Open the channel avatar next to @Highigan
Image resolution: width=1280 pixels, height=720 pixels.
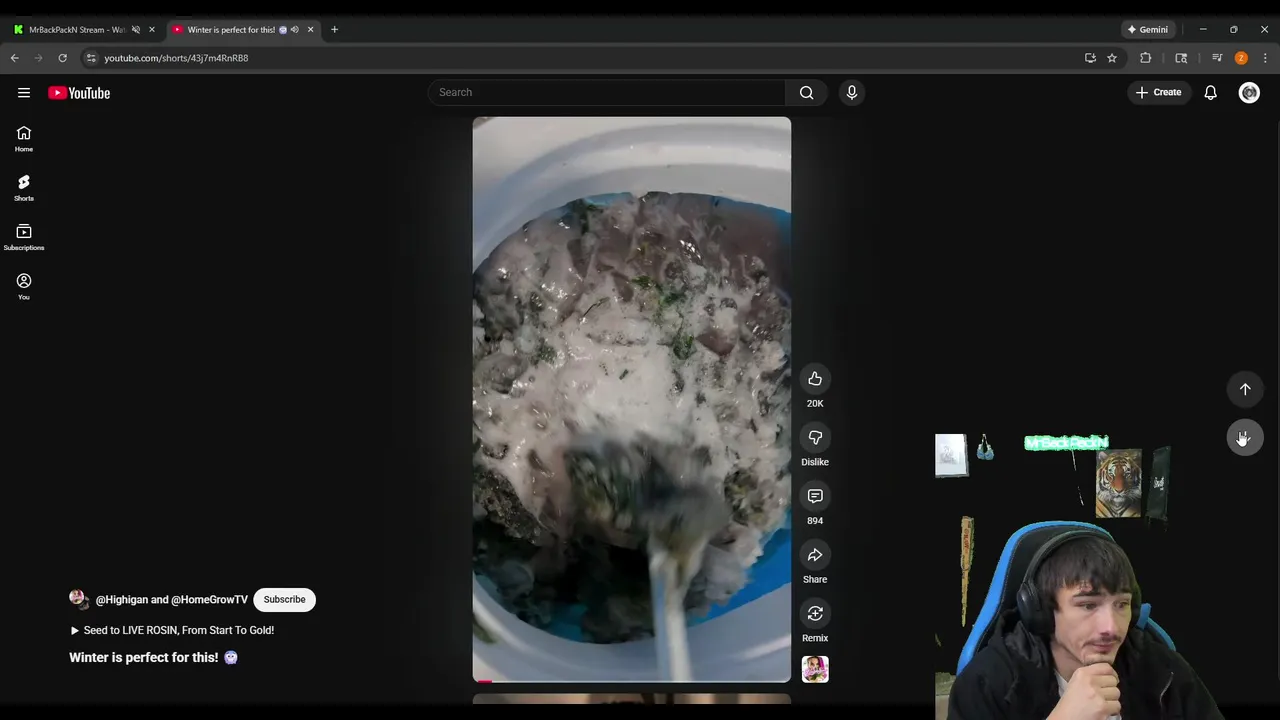pyautogui.click(x=78, y=600)
